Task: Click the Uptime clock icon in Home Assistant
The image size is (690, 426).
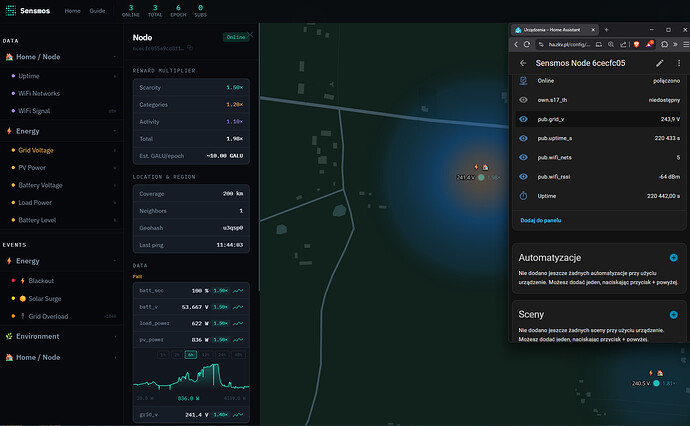Action: (523, 196)
